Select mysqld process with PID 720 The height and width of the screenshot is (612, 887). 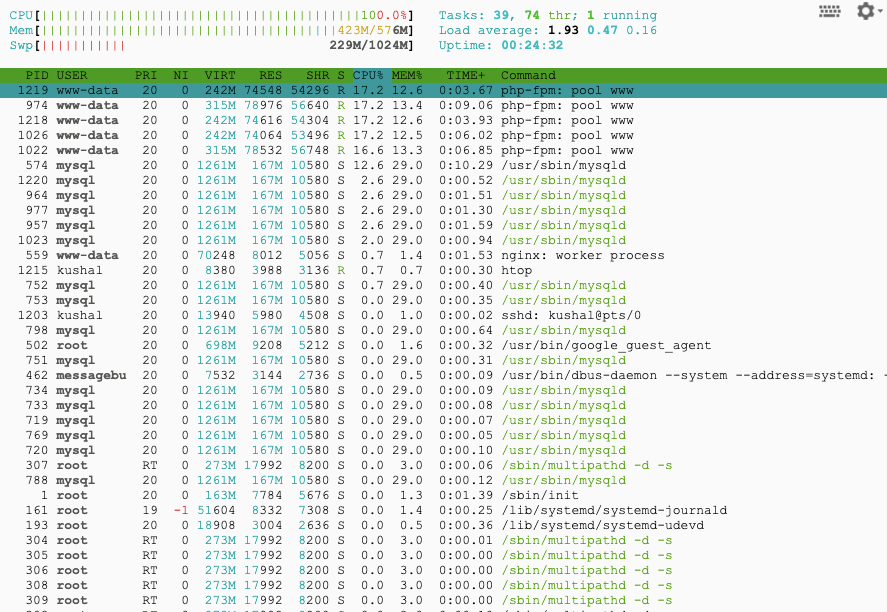coord(444,450)
